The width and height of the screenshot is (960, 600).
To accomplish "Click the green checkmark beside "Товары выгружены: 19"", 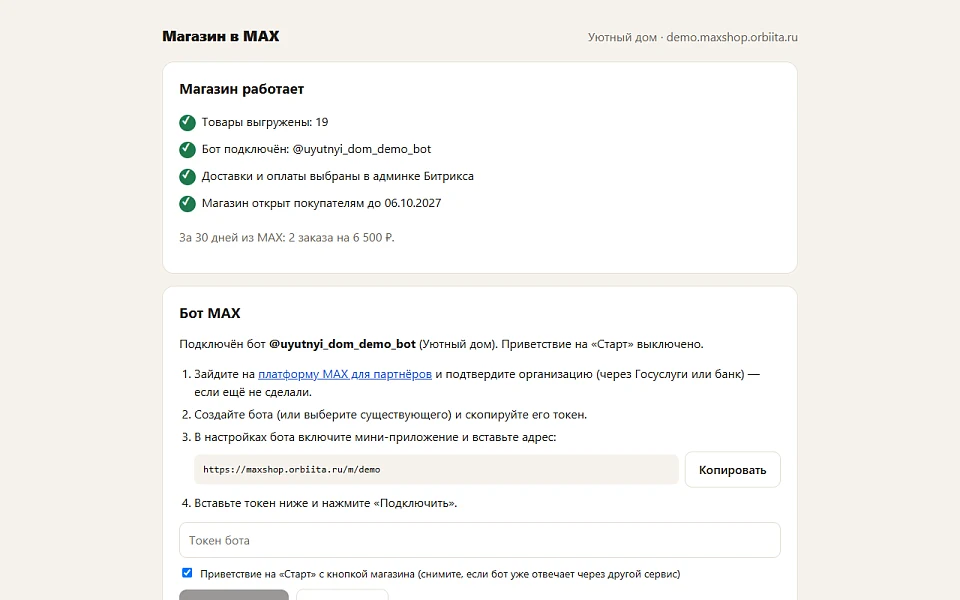I will pyautogui.click(x=187, y=122).
